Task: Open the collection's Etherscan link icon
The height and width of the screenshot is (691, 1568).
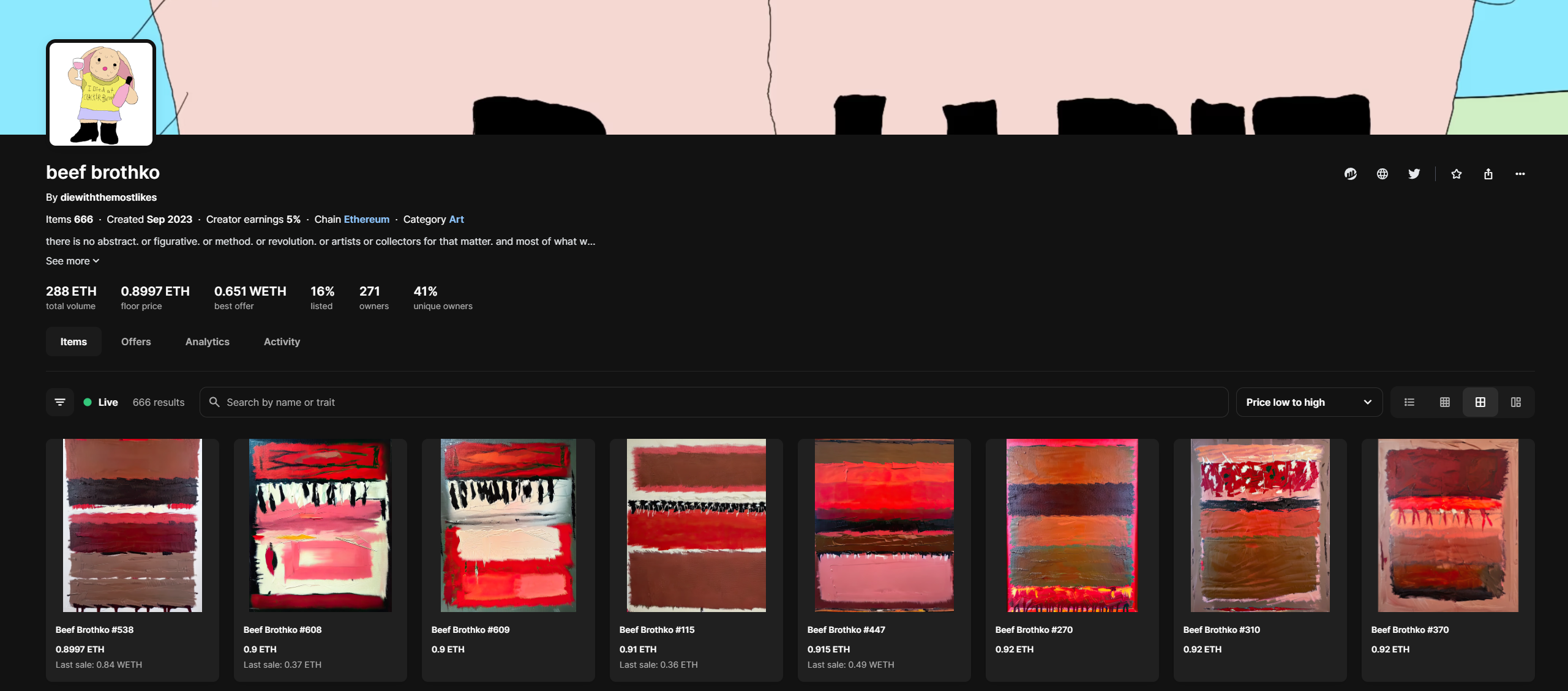Action: coord(1350,174)
